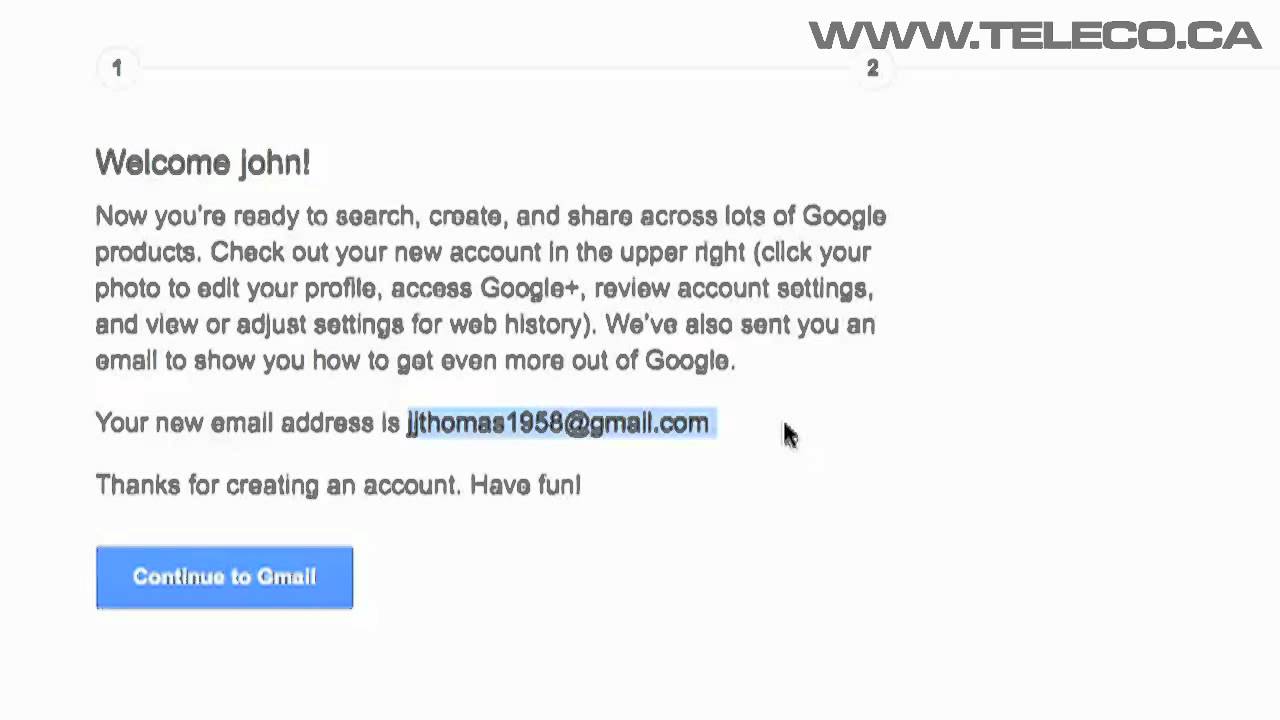1280x720 pixels.
Task: Click the progress line between steps 1 and 2
Action: [x=495, y=68]
